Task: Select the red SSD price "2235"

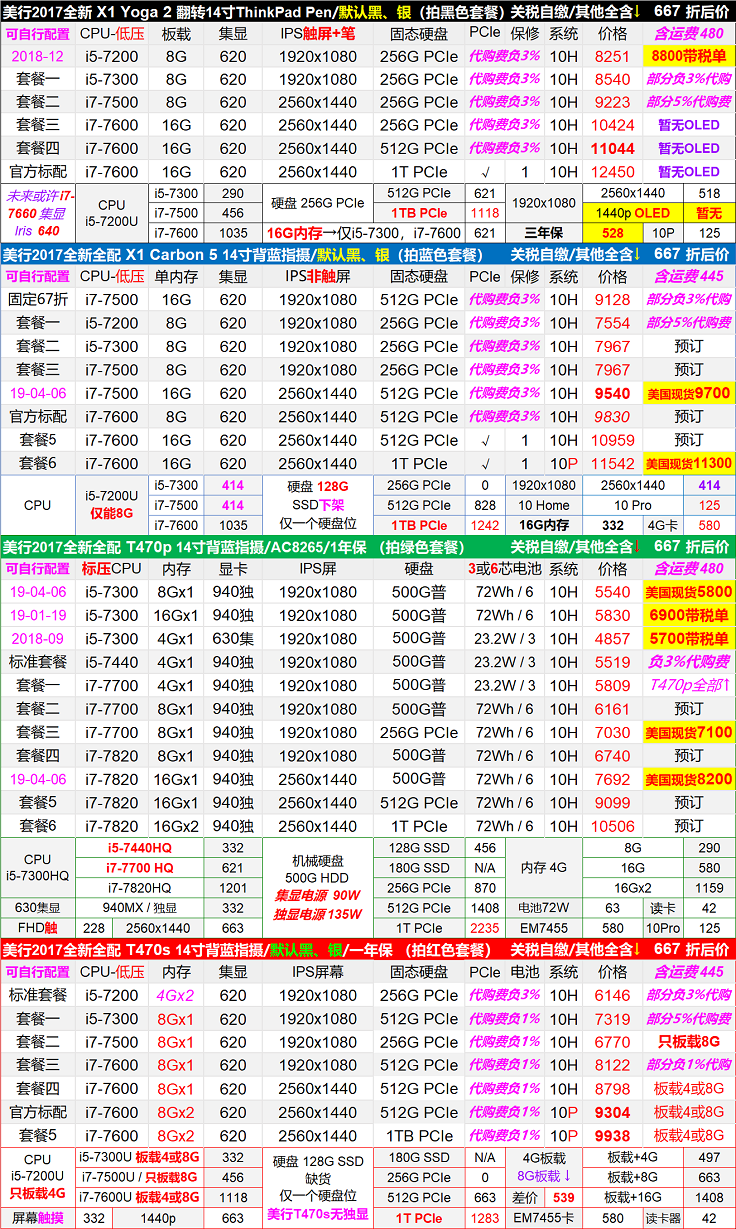Action: pyautogui.click(x=485, y=928)
